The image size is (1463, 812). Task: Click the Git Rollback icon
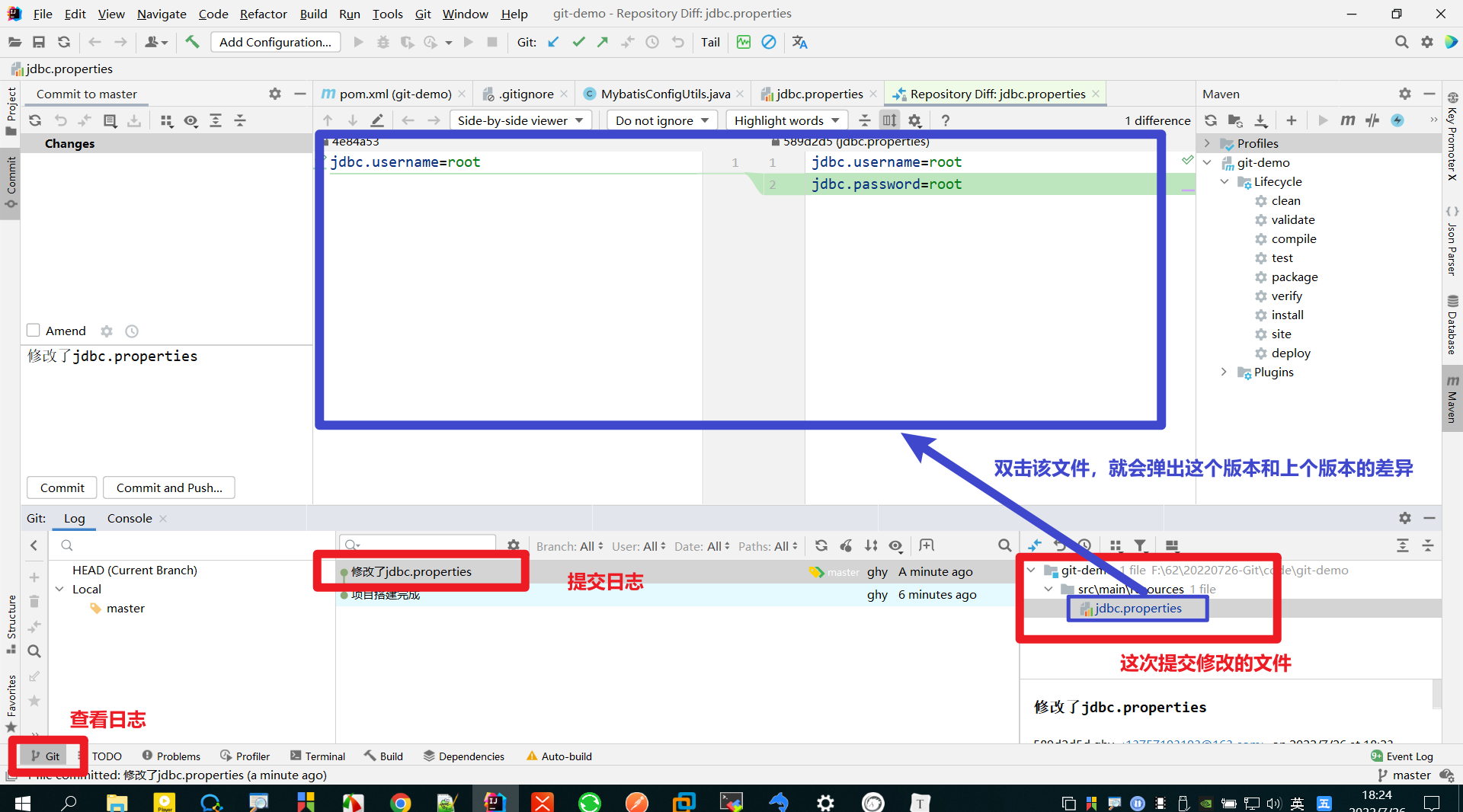[x=677, y=43]
